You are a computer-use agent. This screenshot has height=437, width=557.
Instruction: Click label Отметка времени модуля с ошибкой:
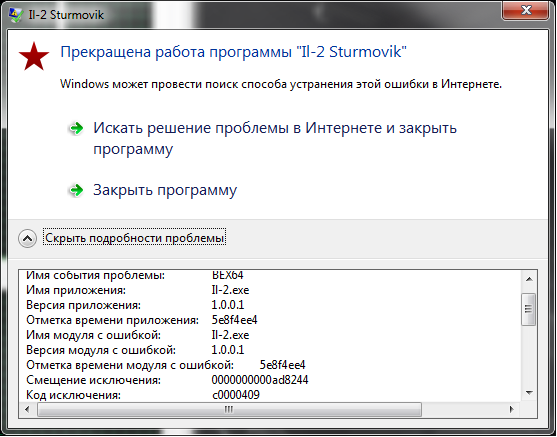[x=130, y=365]
